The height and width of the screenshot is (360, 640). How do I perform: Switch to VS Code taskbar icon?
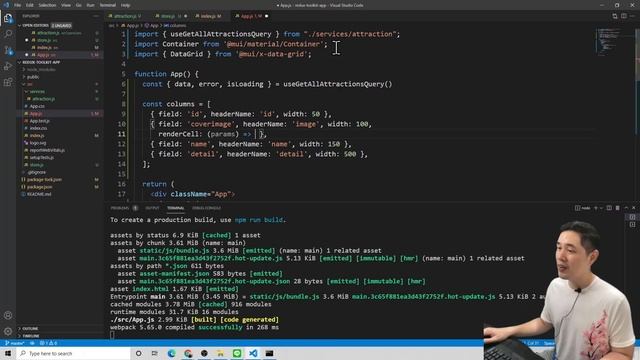[x=253, y=353]
